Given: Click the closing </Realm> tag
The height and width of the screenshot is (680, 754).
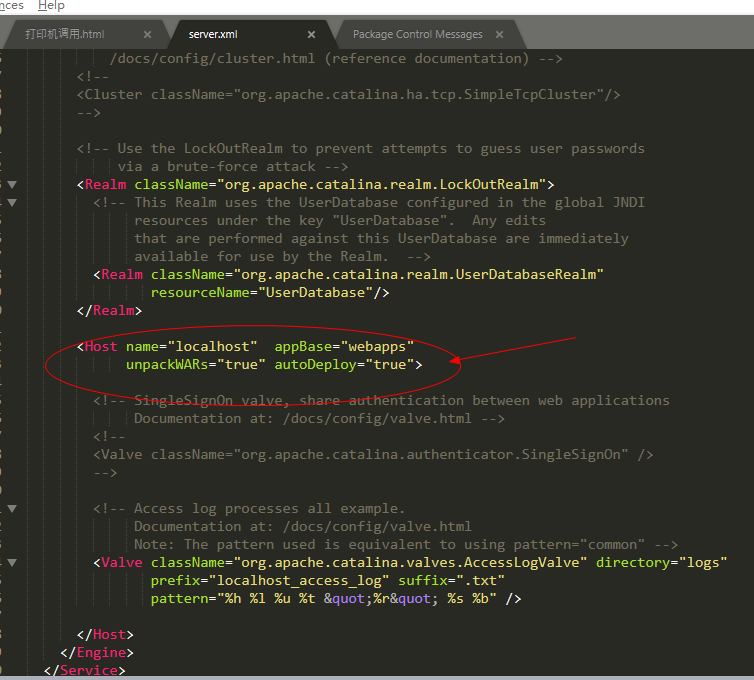Looking at the screenshot, I should (x=109, y=311).
